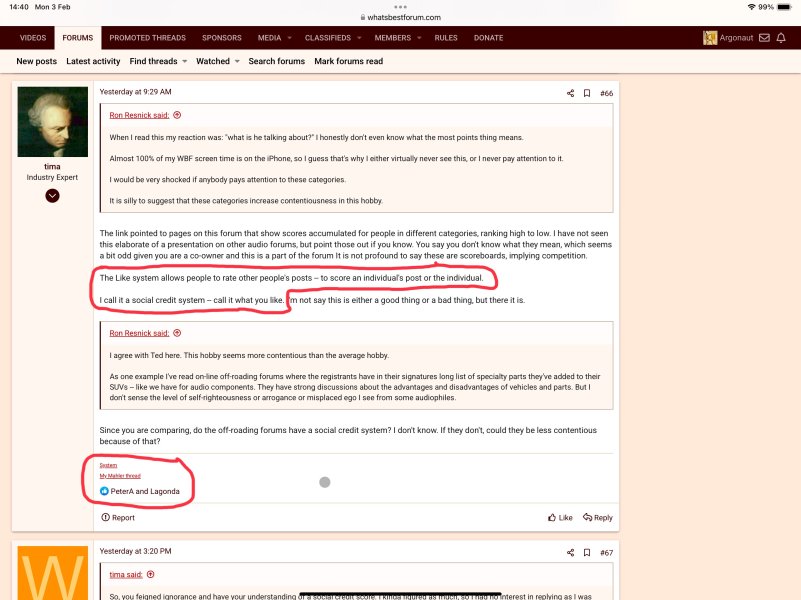Open the Videos tab

point(33,38)
